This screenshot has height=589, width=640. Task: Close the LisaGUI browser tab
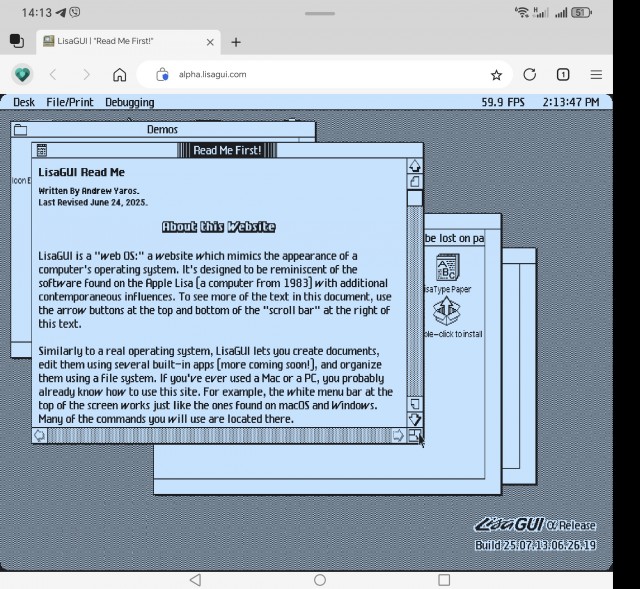coord(210,42)
